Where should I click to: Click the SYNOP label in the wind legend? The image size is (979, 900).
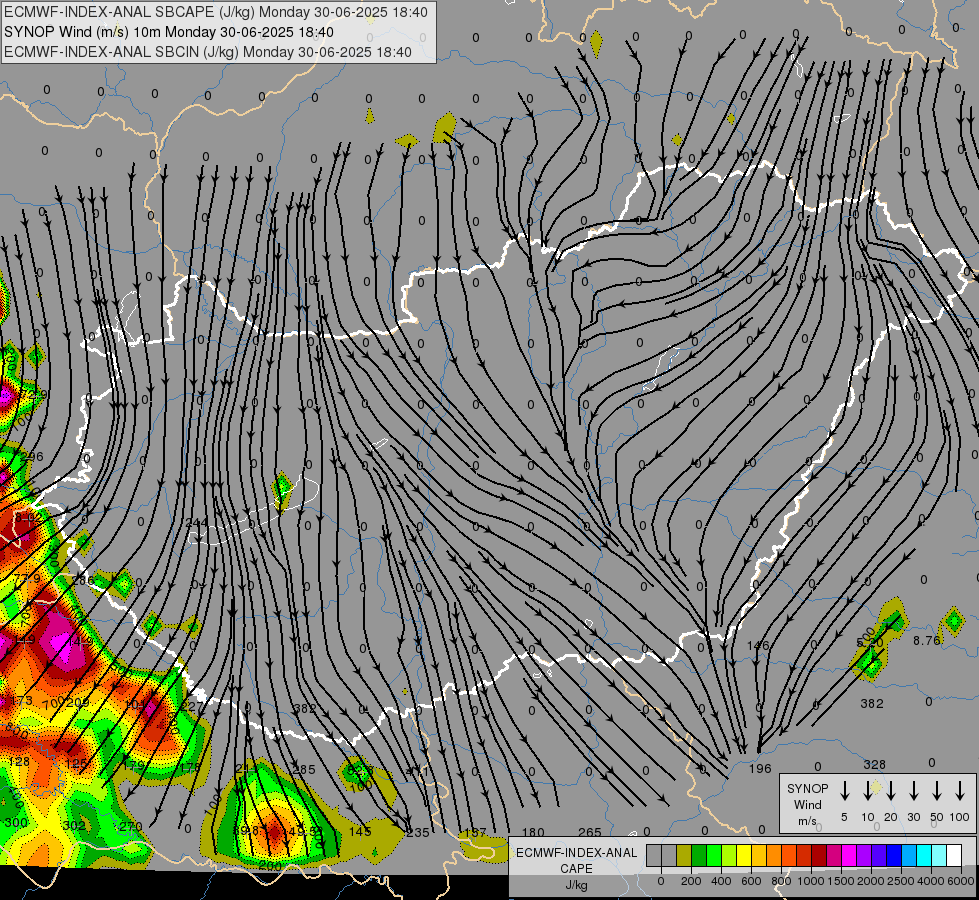click(x=807, y=788)
